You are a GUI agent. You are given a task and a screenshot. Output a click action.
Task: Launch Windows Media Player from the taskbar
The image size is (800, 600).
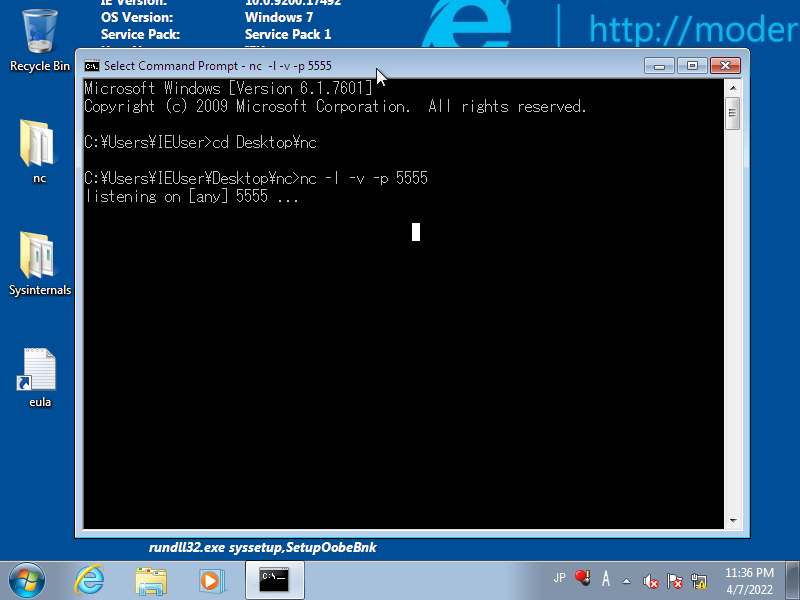[211, 580]
